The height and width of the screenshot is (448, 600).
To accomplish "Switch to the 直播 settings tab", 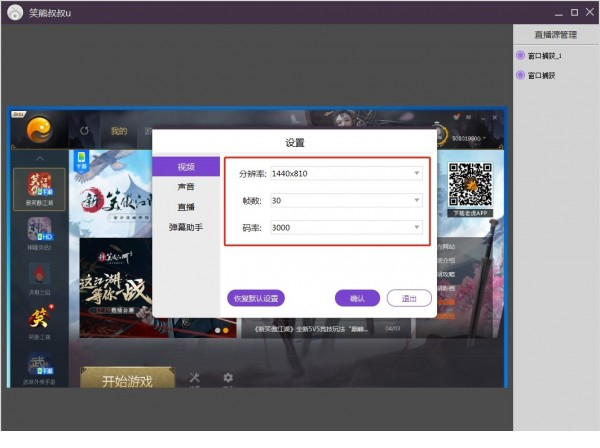I will coord(186,207).
